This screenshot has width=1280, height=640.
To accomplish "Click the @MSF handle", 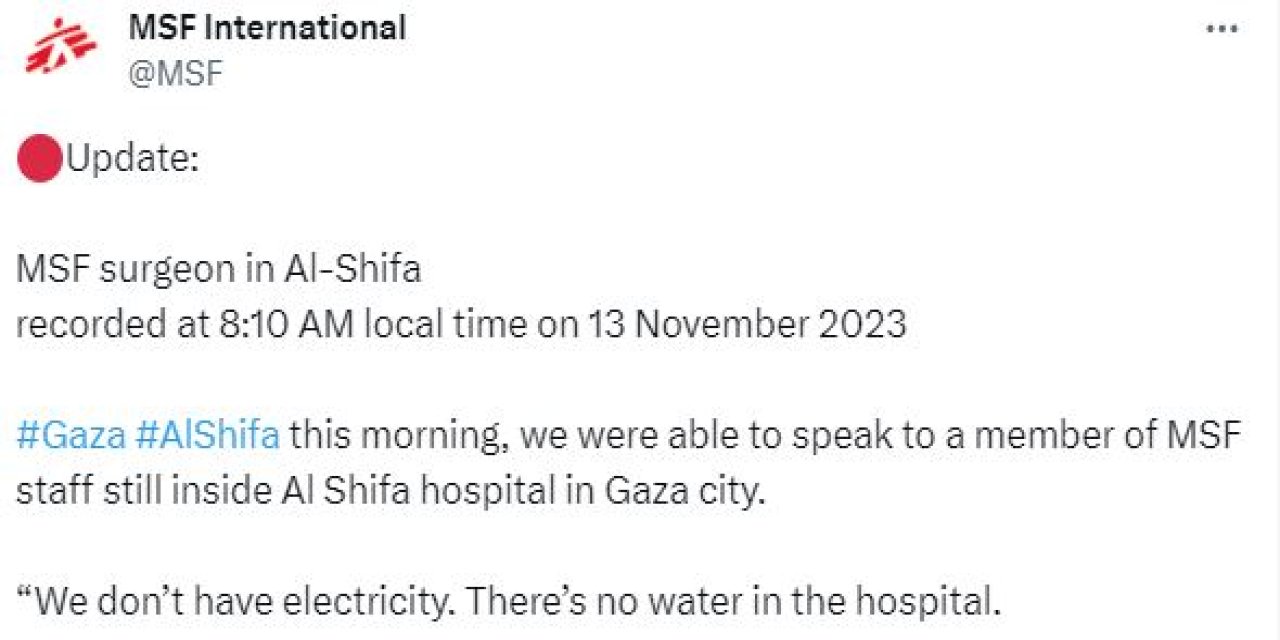I will (x=175, y=72).
